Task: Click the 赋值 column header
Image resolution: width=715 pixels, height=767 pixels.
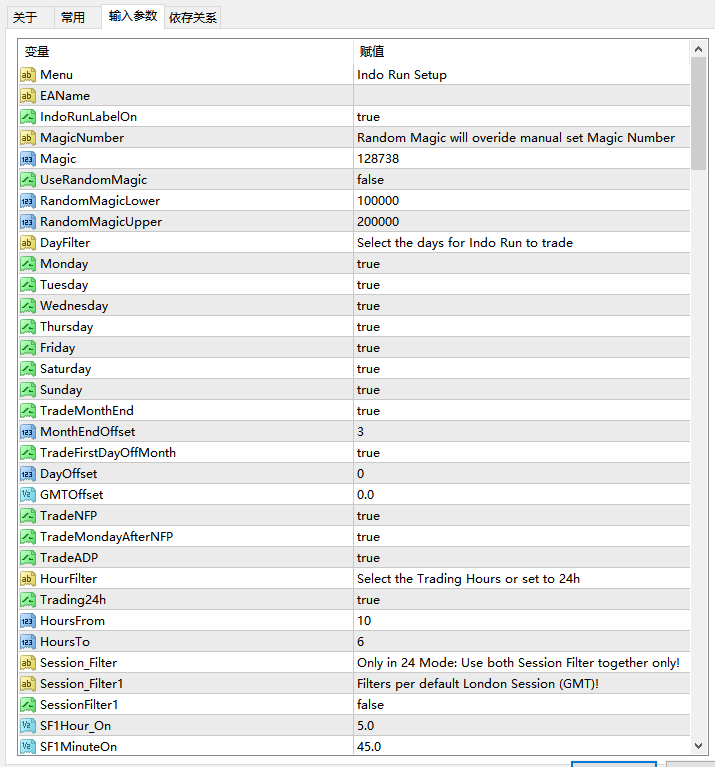Action: (371, 52)
